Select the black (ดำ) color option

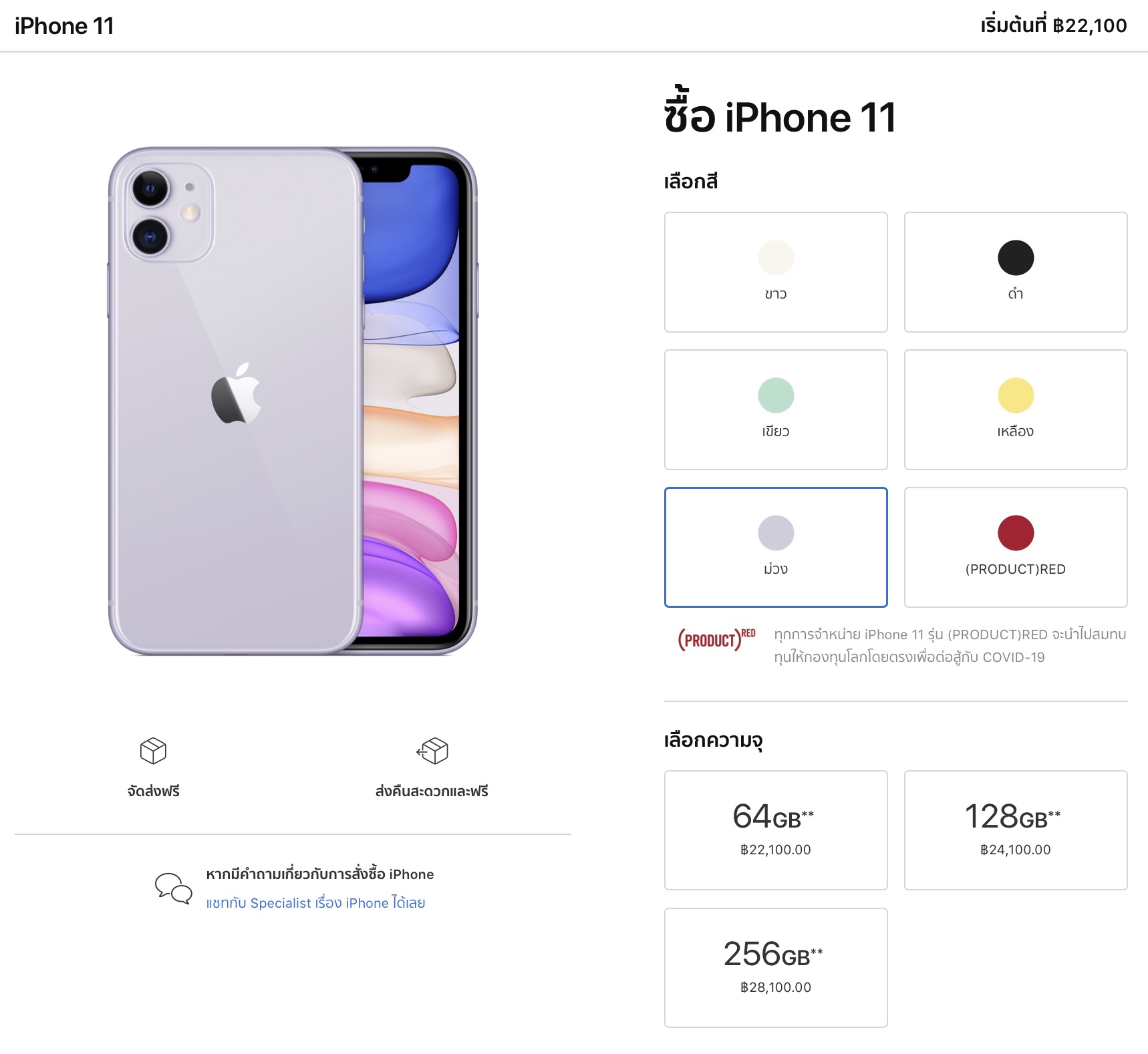click(x=1016, y=272)
